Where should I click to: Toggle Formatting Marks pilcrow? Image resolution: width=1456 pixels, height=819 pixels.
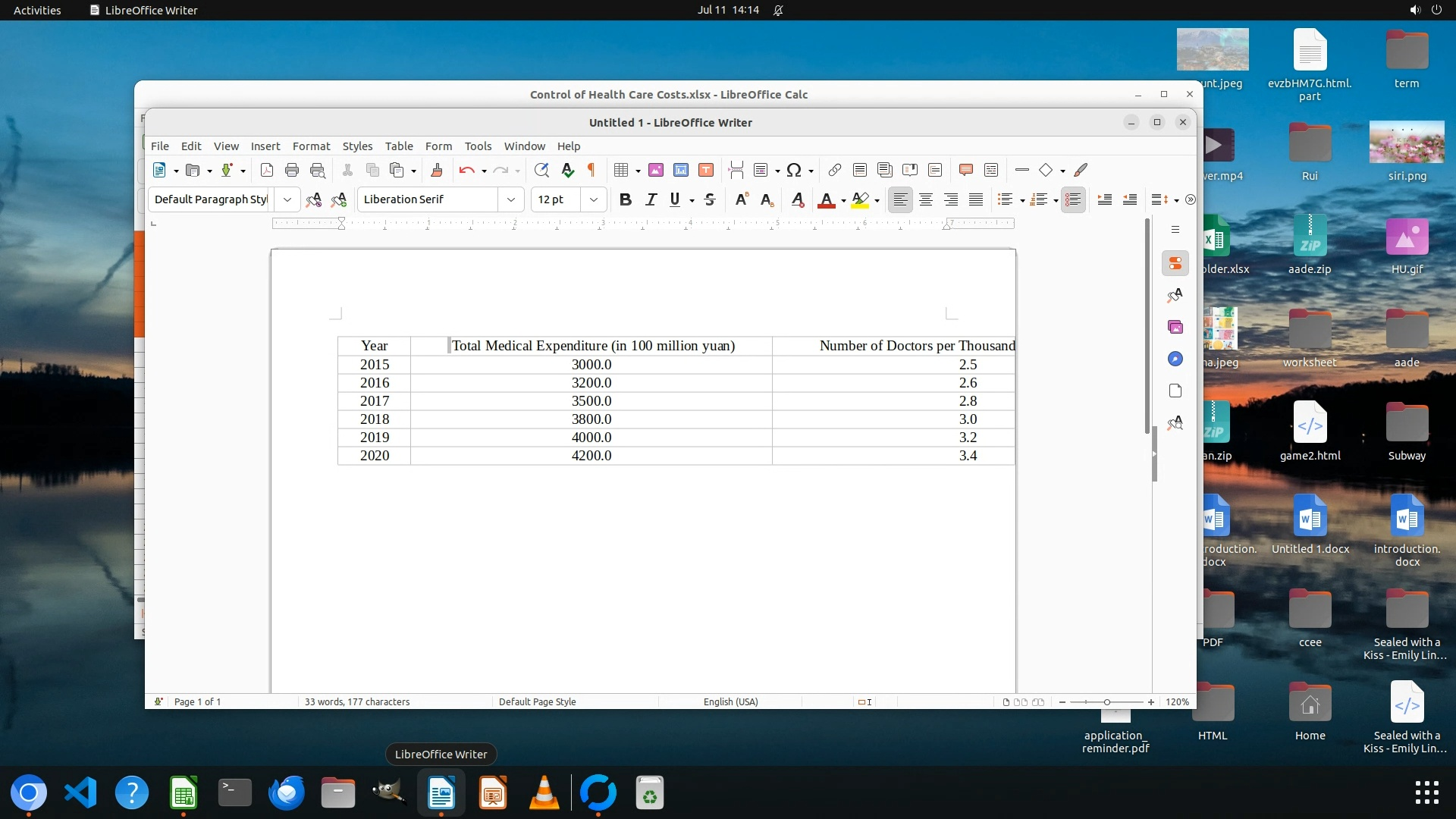[591, 170]
